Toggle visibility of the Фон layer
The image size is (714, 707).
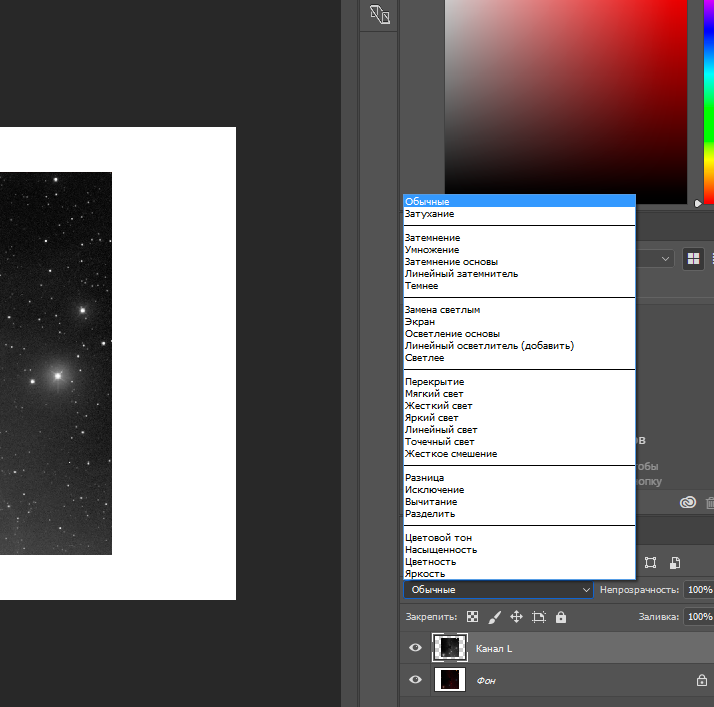[416, 681]
